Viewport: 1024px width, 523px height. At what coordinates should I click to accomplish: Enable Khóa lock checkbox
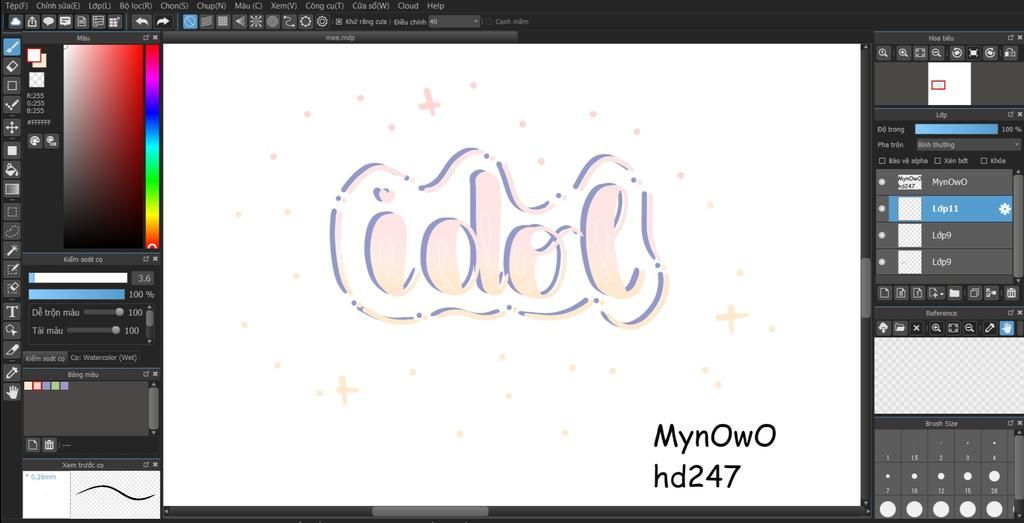pos(984,161)
